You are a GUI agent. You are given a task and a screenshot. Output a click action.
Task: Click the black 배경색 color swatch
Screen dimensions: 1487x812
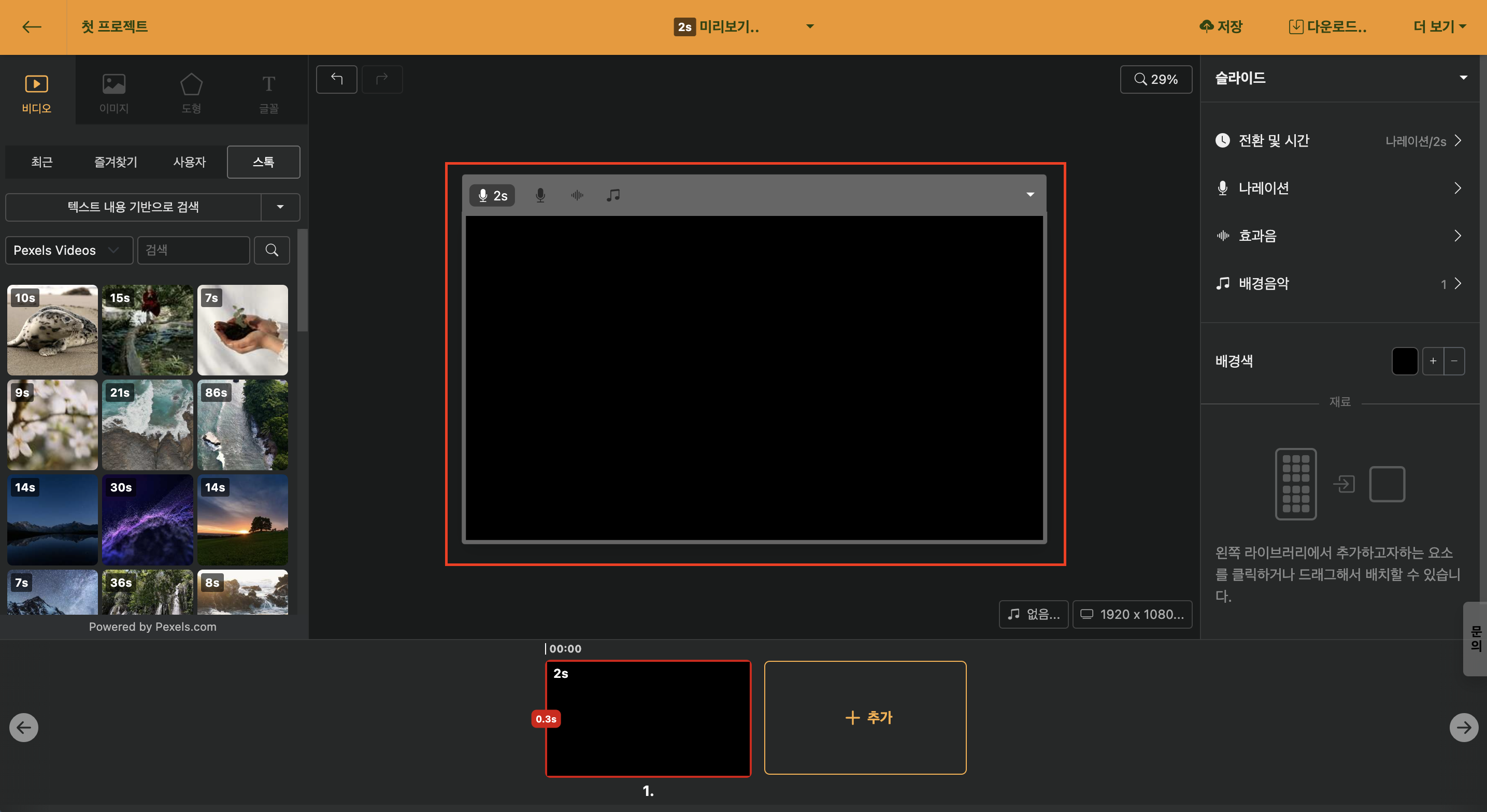click(1405, 361)
